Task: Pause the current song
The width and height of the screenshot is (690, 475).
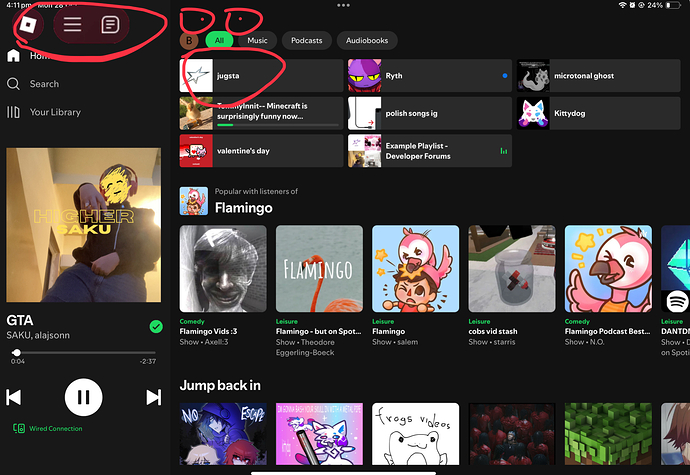Action: [x=84, y=397]
